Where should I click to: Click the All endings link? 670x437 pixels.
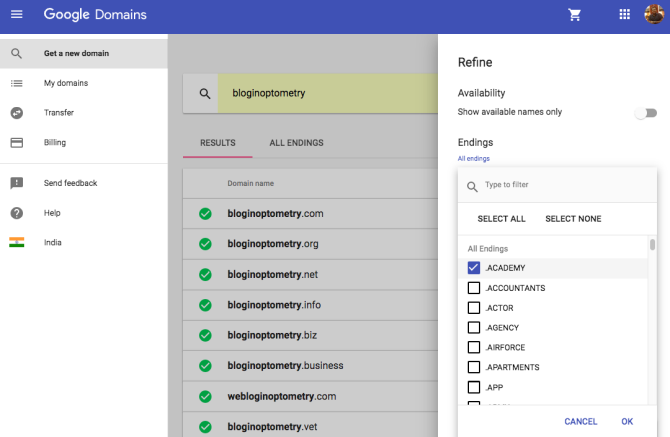[473, 158]
